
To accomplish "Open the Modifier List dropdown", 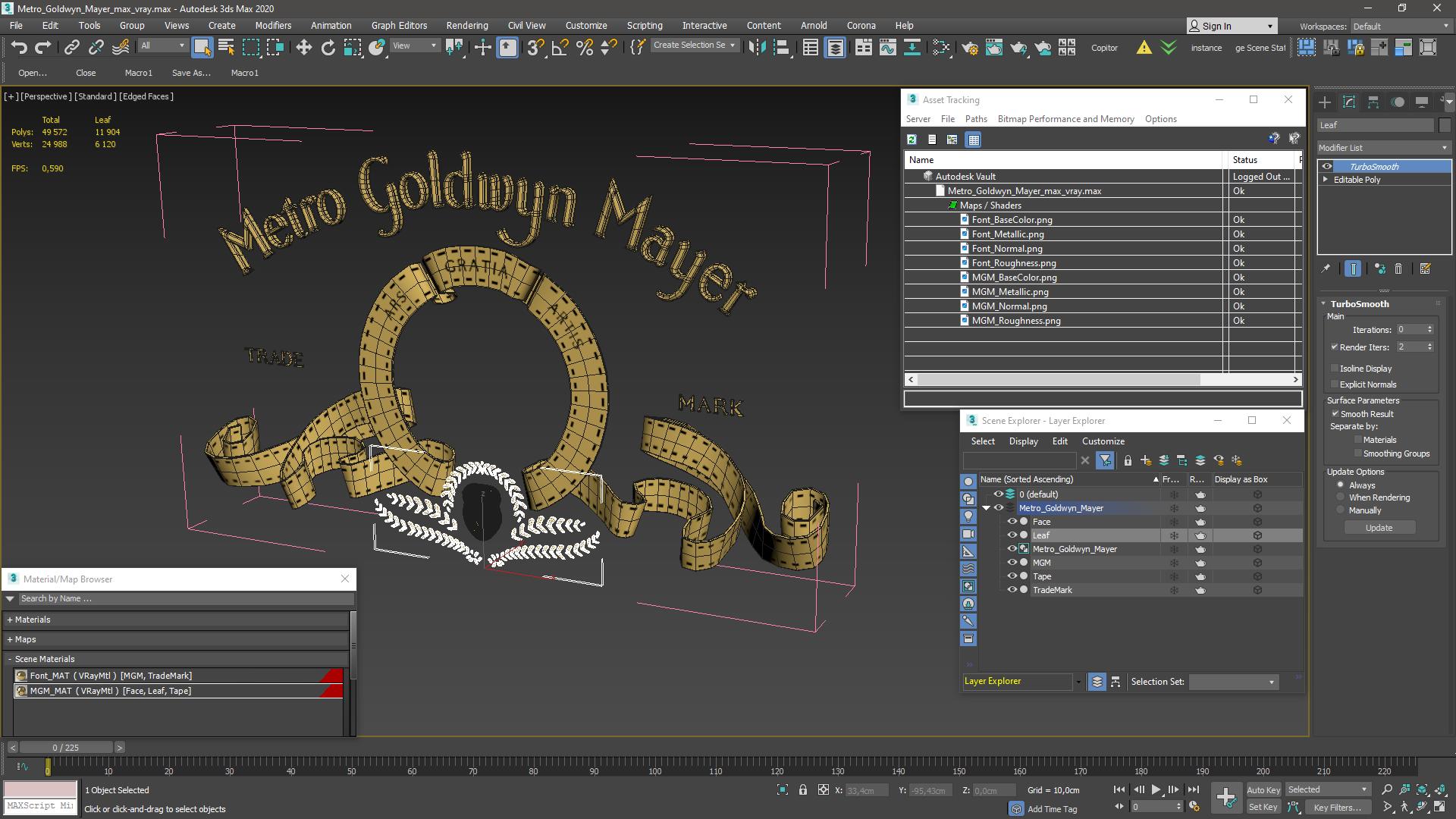I will [x=1384, y=148].
